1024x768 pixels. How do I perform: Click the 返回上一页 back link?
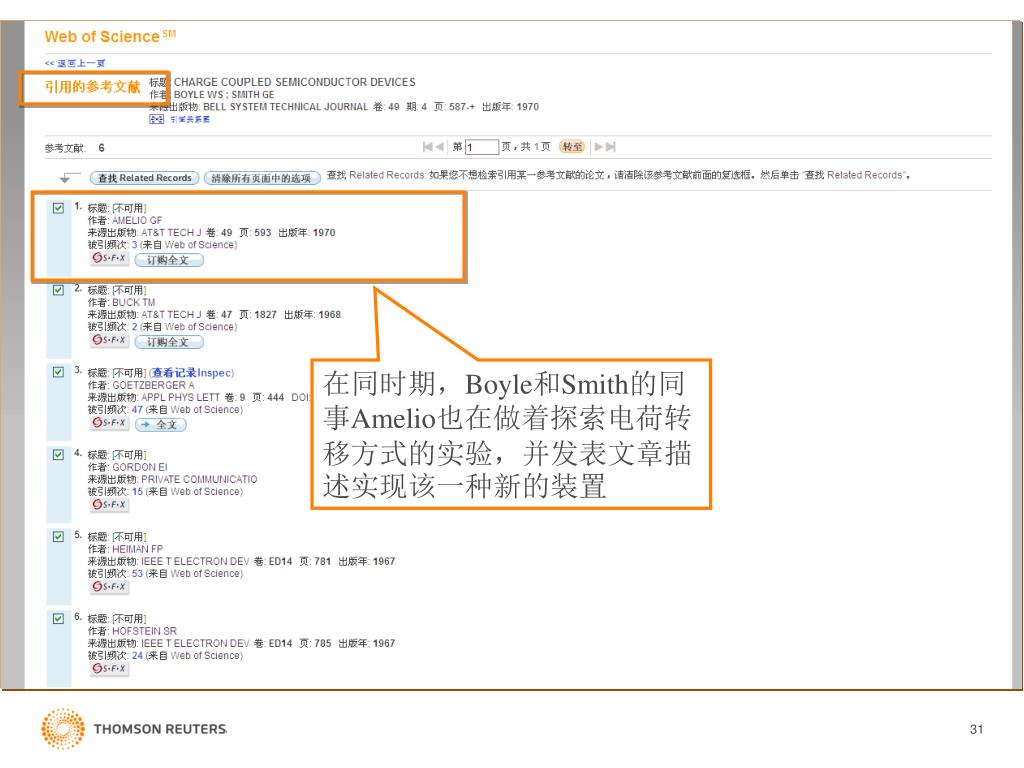pos(75,63)
